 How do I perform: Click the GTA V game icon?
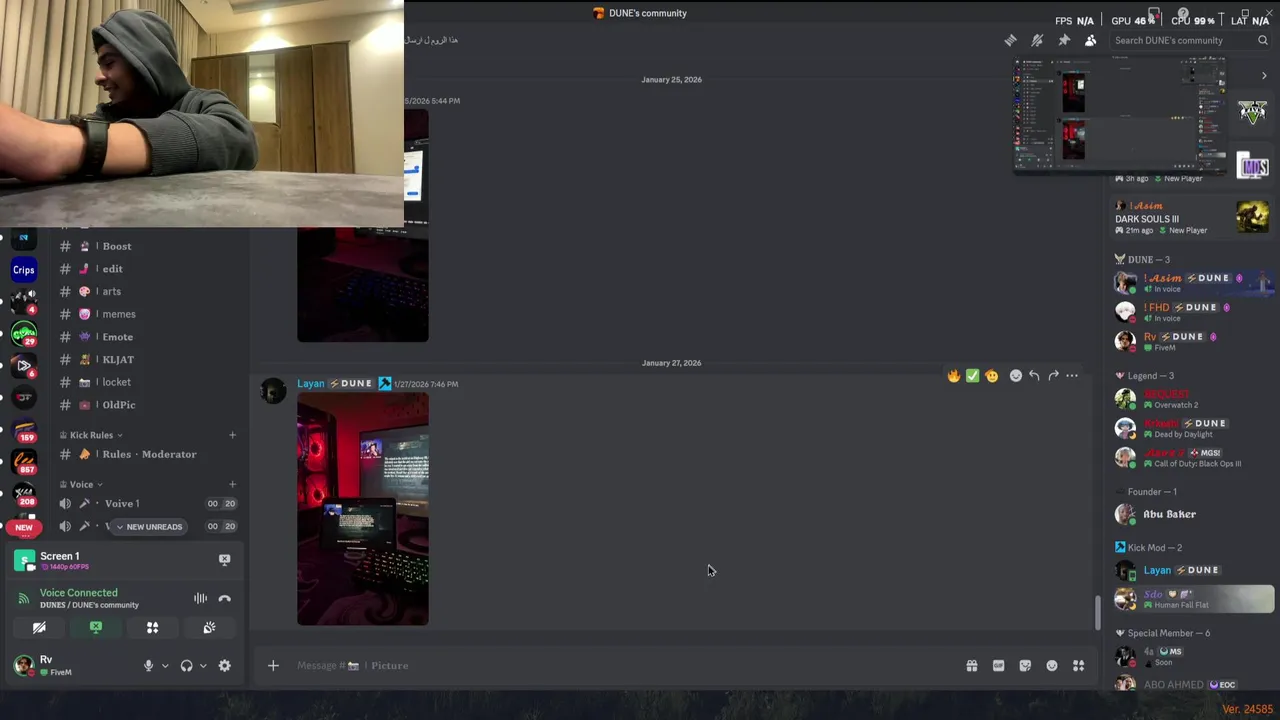click(x=1253, y=112)
